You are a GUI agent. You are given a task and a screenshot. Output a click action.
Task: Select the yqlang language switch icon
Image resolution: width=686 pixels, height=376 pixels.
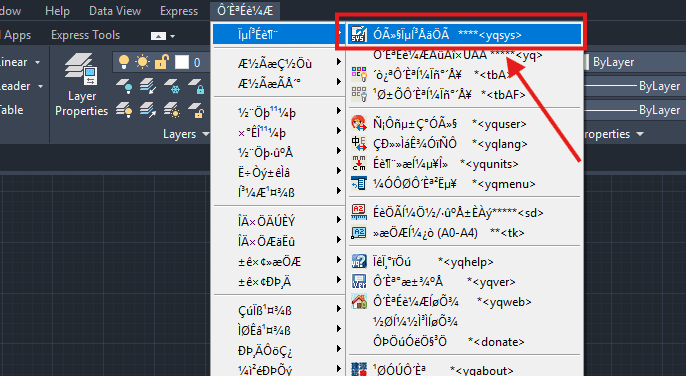click(x=359, y=144)
